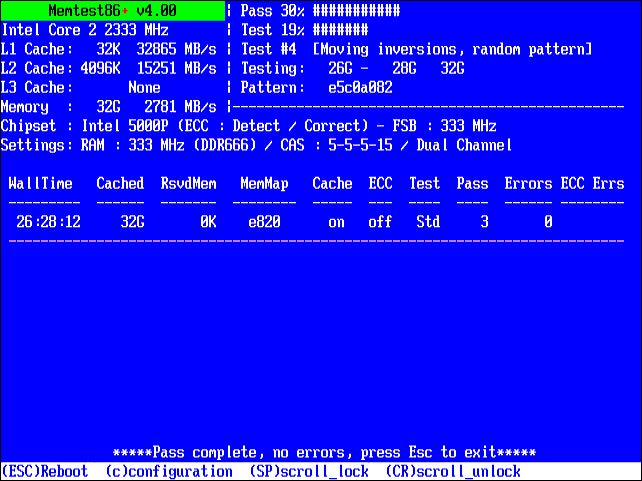Screen dimensions: 642x481
Task: Click the RsvdMem value 0K
Action: (x=208, y=222)
